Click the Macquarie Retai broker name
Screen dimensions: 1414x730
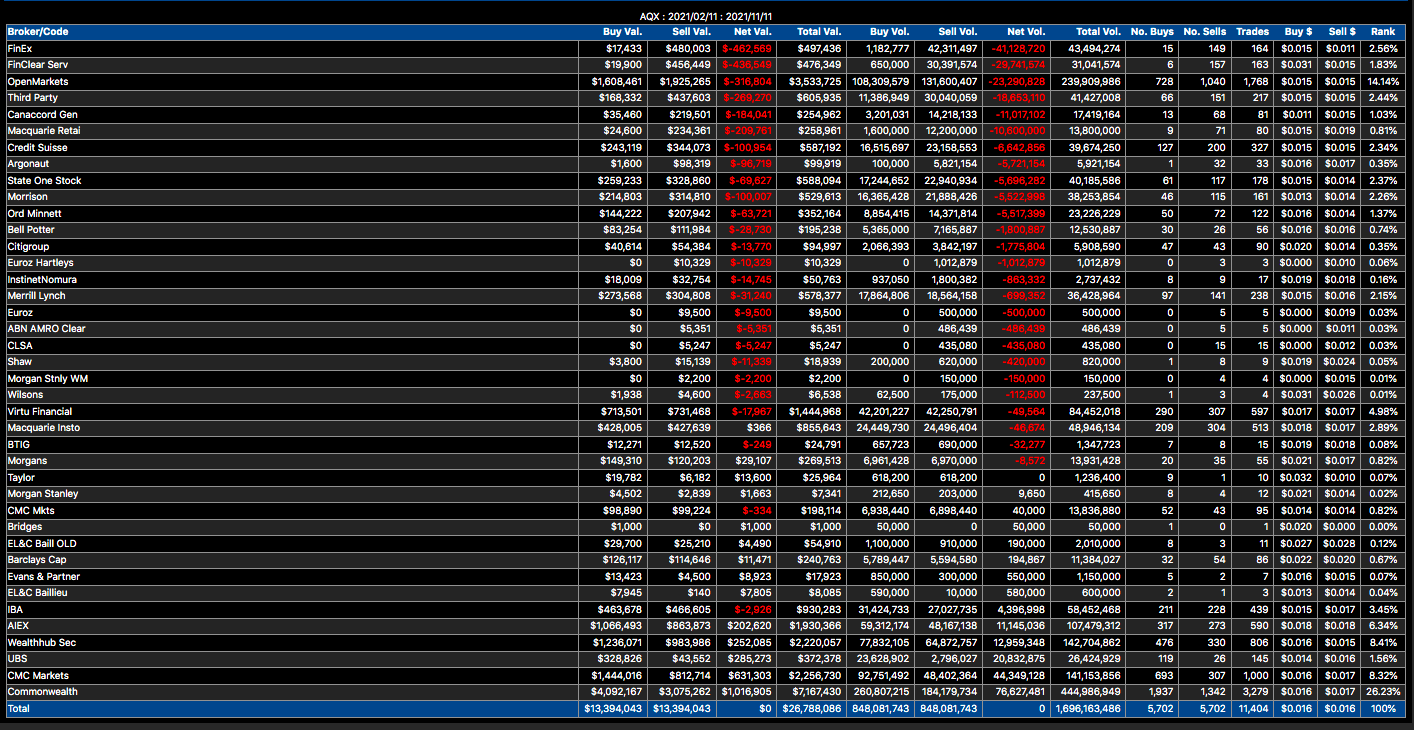pyautogui.click(x=44, y=131)
